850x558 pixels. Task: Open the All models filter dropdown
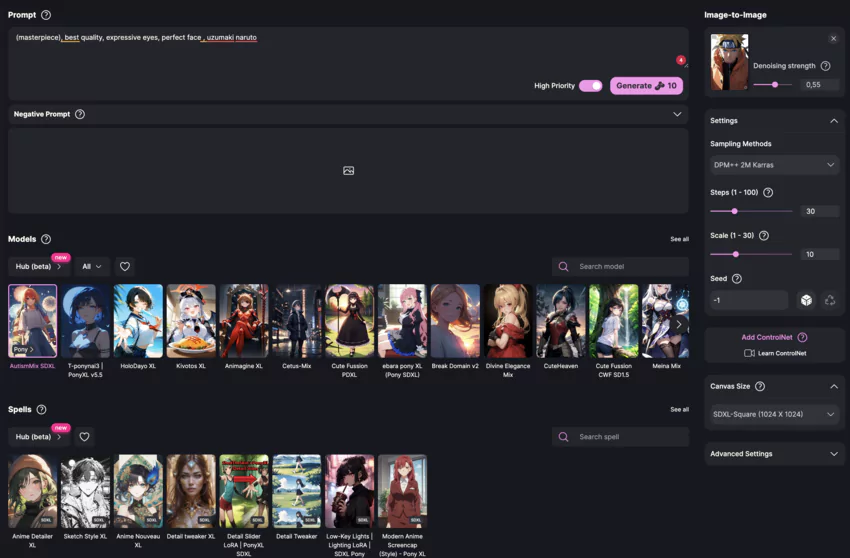click(92, 266)
